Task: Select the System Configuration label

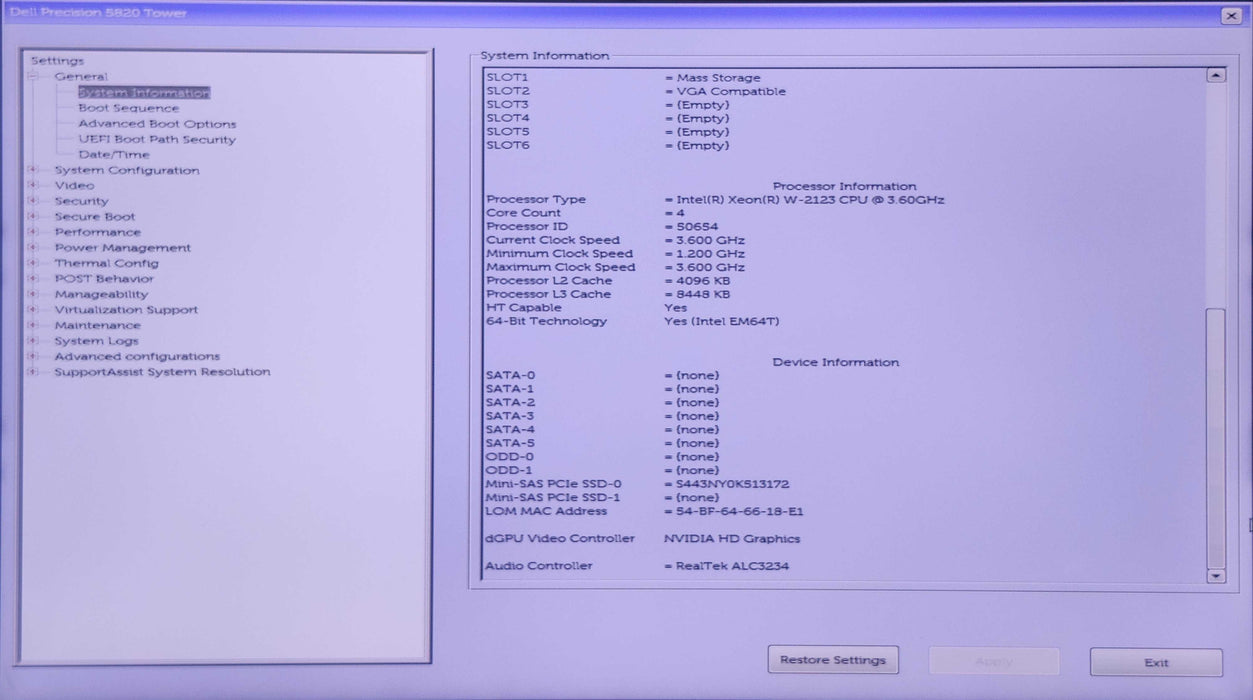Action: (127, 170)
